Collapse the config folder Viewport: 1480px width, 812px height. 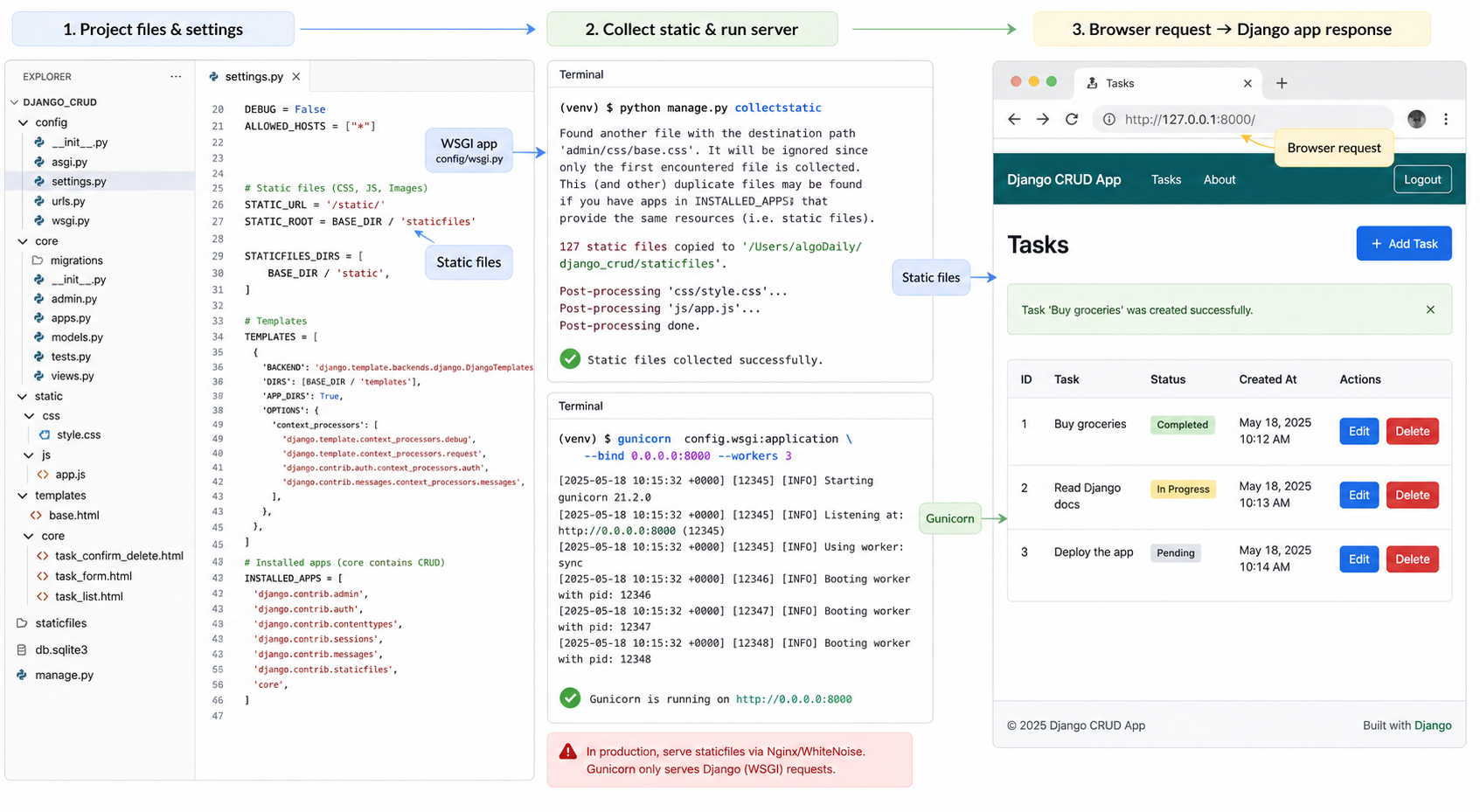click(51, 122)
